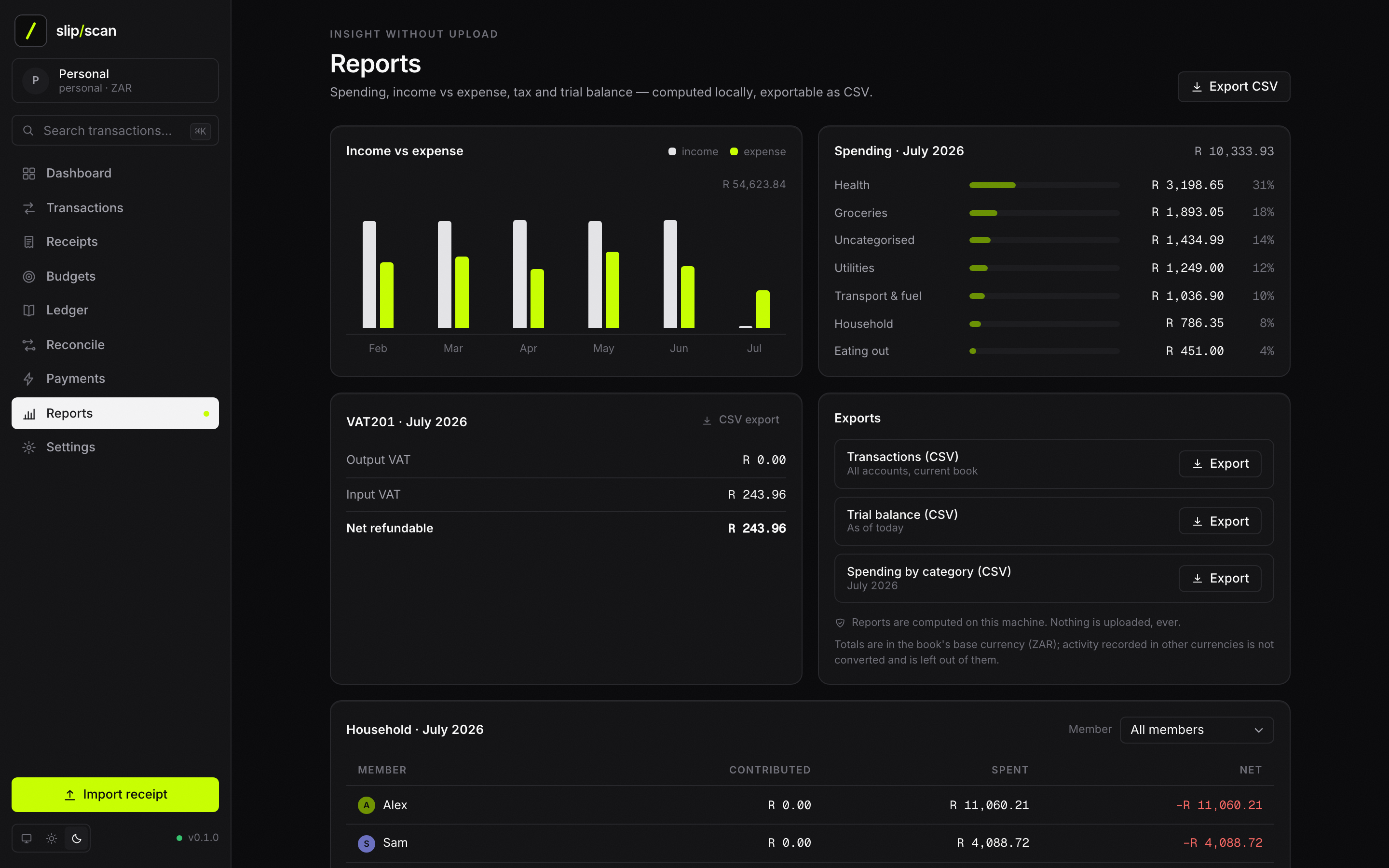This screenshot has height=868, width=1389.
Task: Toggle expense series in chart legend
Action: tap(758, 151)
